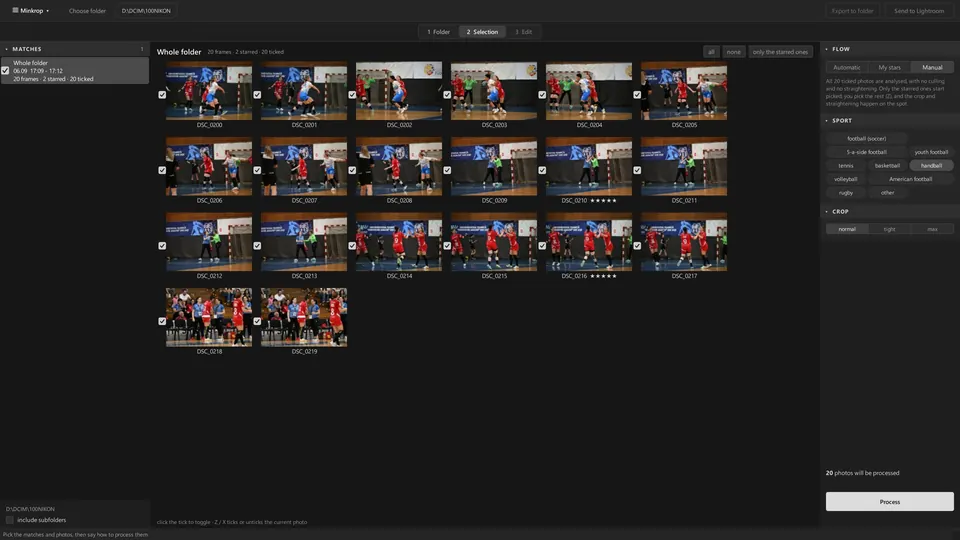Toggle the Whole folder match checkbox
Screen dimensions: 960x540
point(6,71)
